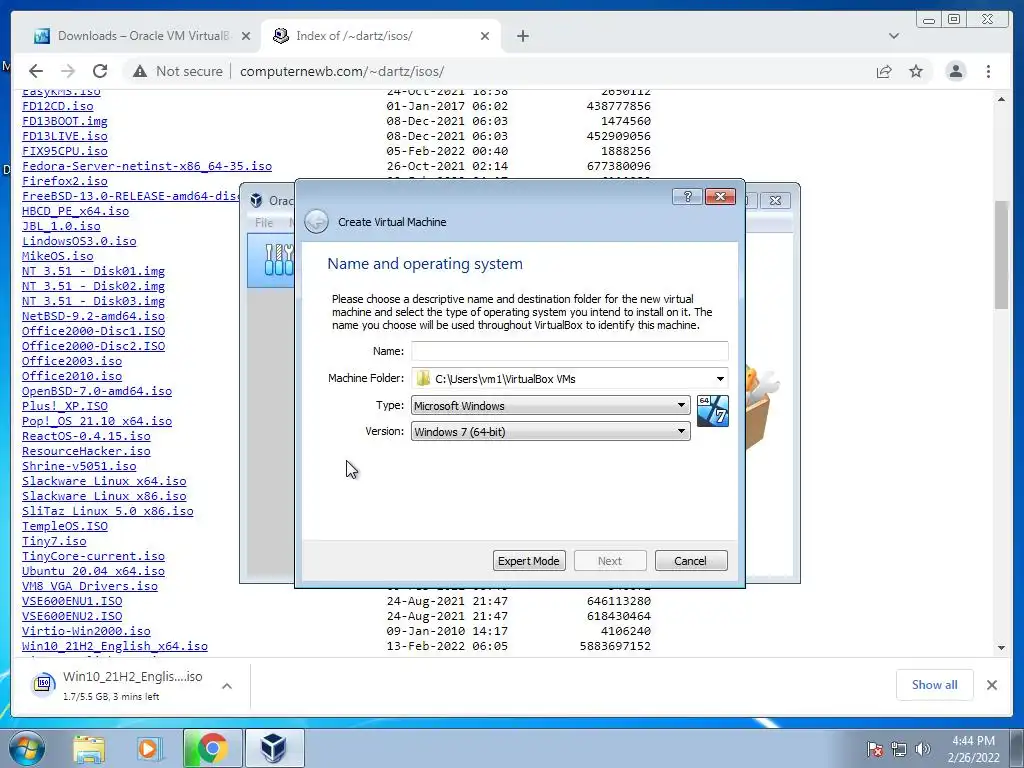Open File Explorer from taskbar
1024x768 pixels.
[89, 748]
